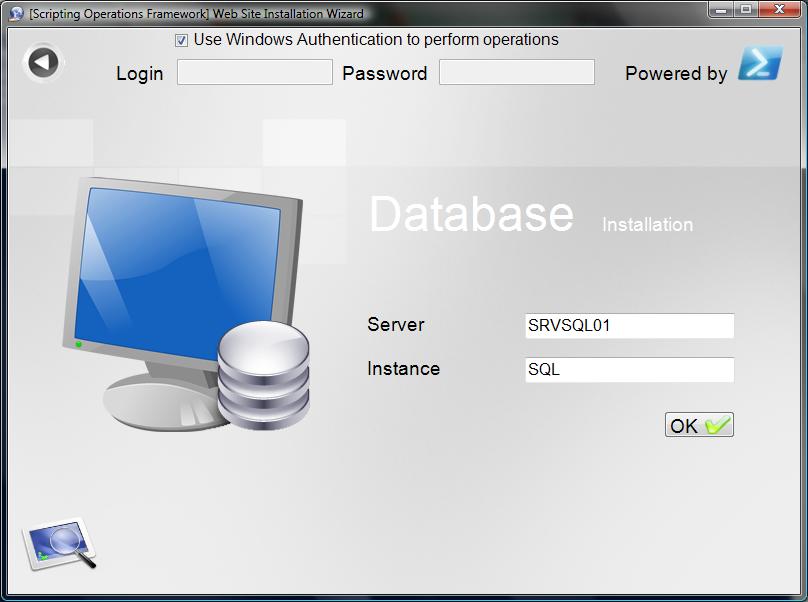808x602 pixels.
Task: Open the magnifier preview icon at bottom left
Action: tap(59, 544)
